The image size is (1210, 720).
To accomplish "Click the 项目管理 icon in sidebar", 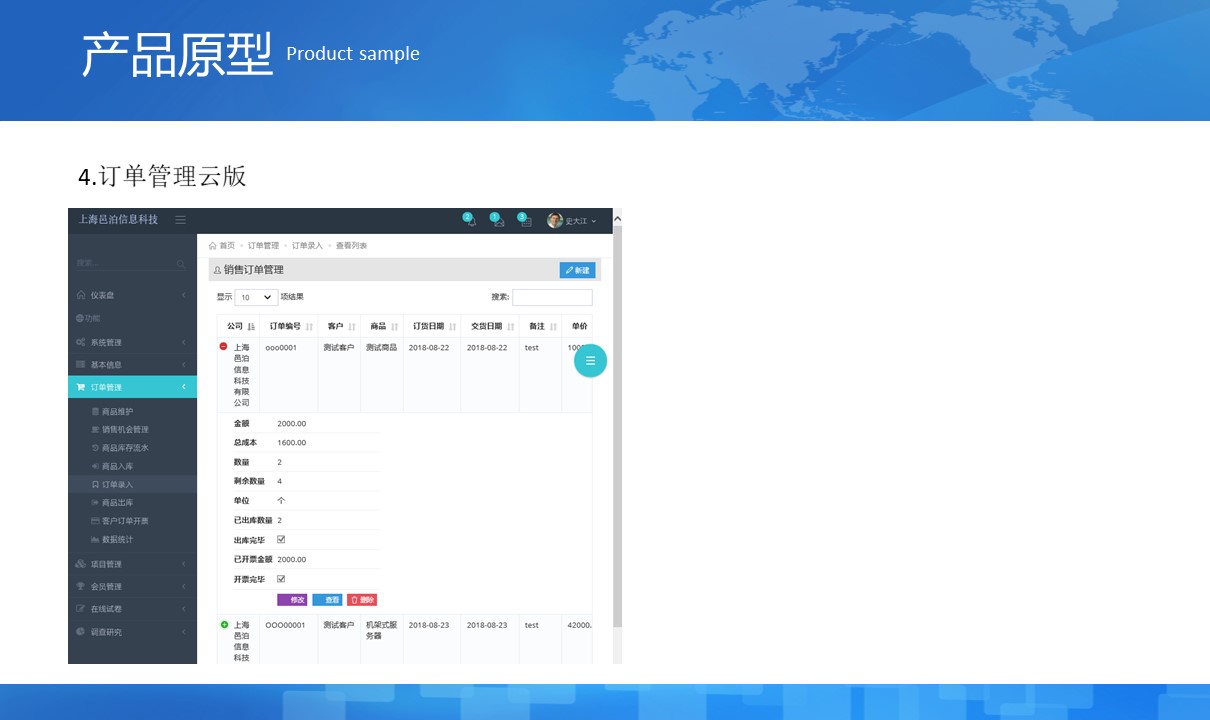I will point(81,564).
